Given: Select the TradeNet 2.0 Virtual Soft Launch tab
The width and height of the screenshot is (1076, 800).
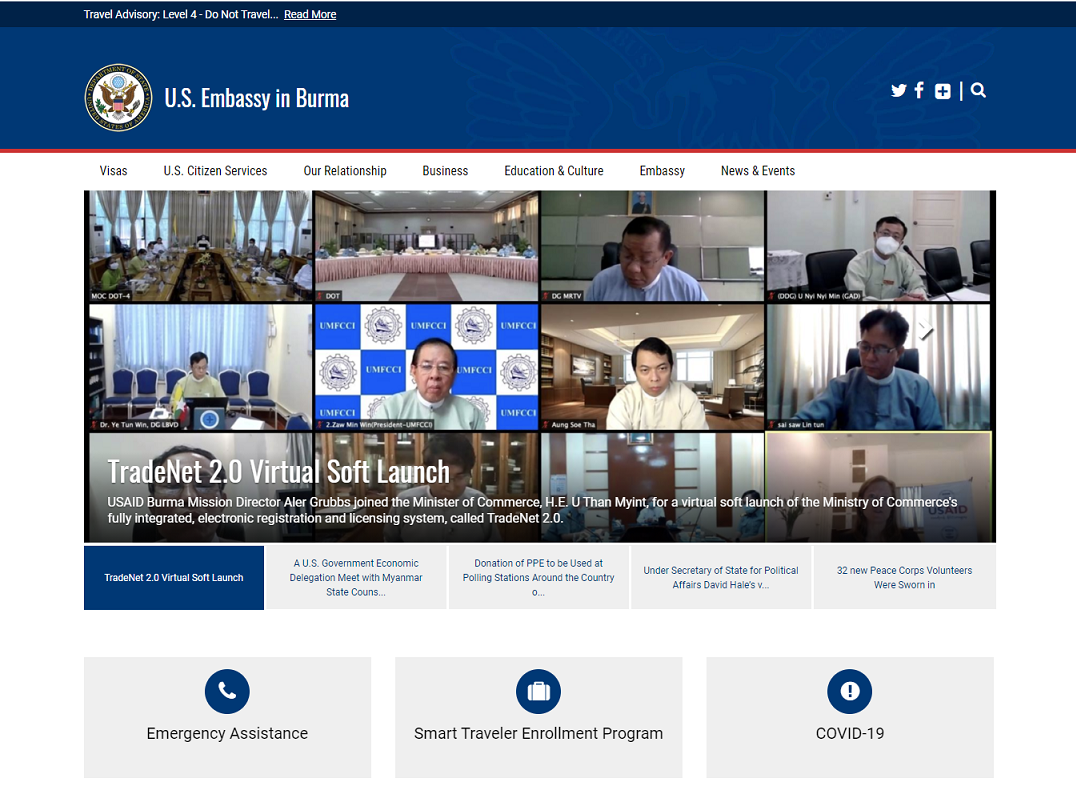Looking at the screenshot, I should pos(174,578).
